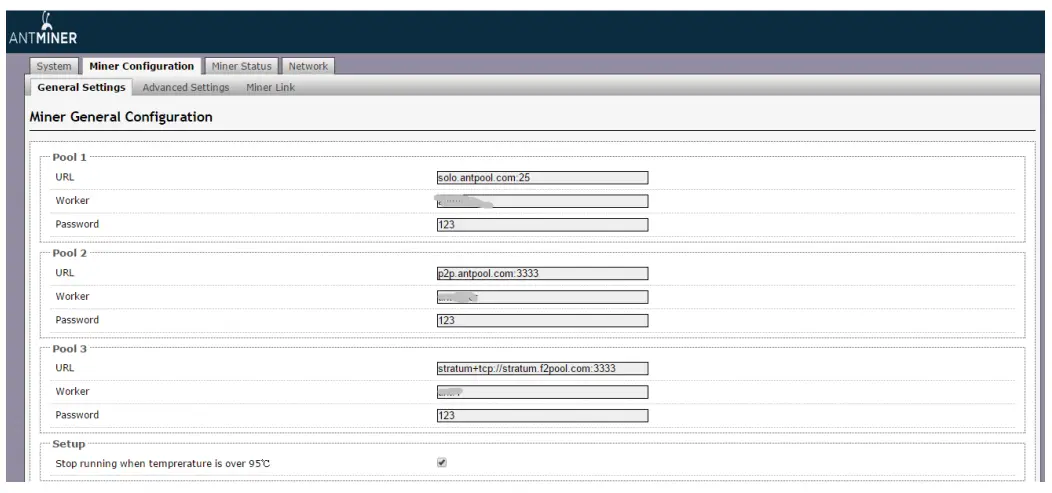This screenshot has width=1052, height=493.
Task: Focus the Pool 2 Password field
Action: (542, 320)
